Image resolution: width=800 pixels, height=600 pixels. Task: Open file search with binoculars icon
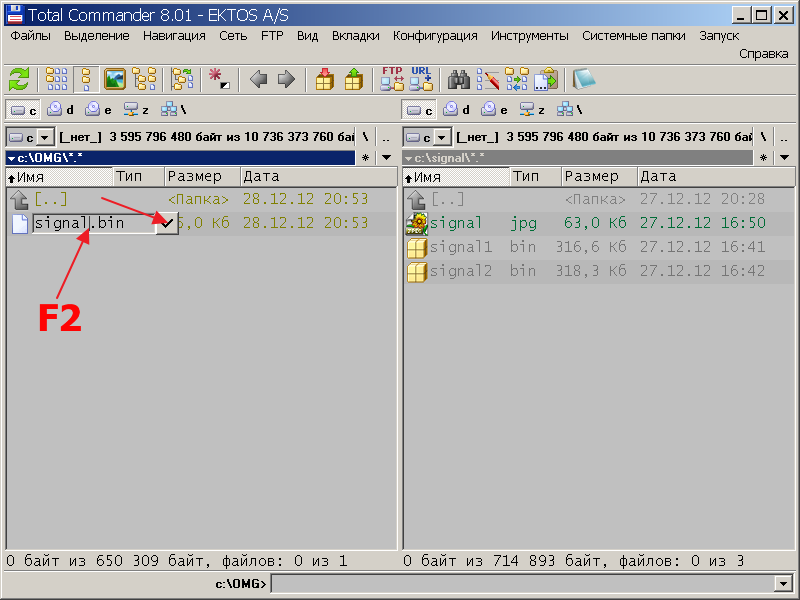[459, 79]
